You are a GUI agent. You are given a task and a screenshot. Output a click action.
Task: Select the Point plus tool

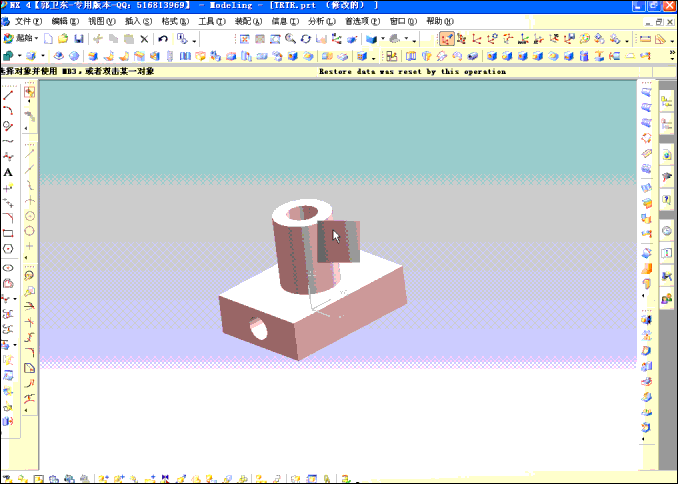click(x=8, y=188)
